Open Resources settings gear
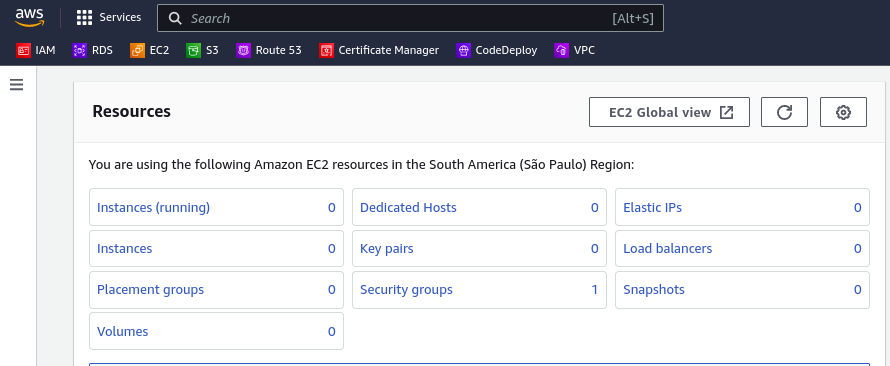Image resolution: width=890 pixels, height=366 pixels. 843,112
